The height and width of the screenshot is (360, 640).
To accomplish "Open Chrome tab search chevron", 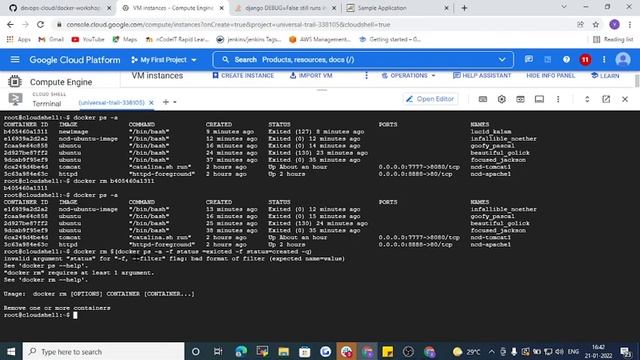I will [x=564, y=7].
